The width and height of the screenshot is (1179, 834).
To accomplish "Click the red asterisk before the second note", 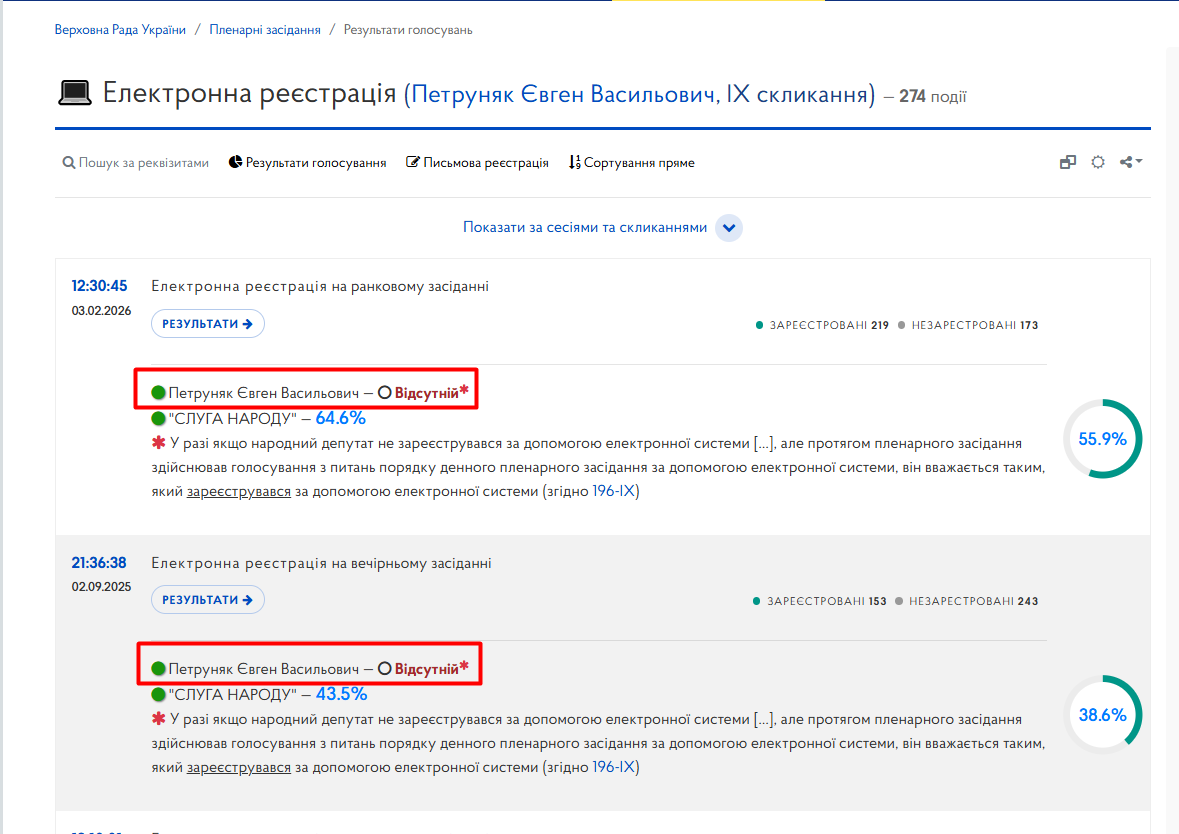I will click(x=158, y=719).
